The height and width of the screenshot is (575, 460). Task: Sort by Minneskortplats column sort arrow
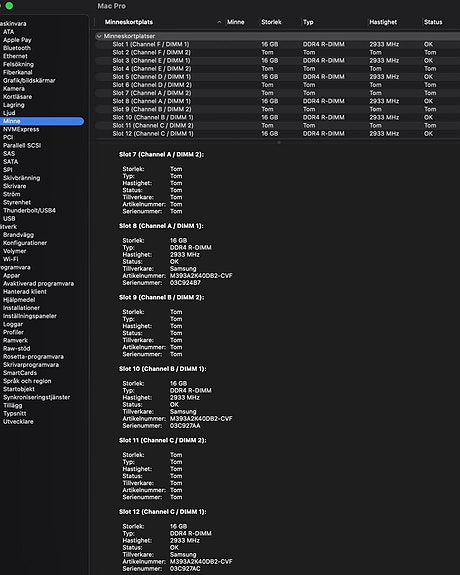pos(219,22)
